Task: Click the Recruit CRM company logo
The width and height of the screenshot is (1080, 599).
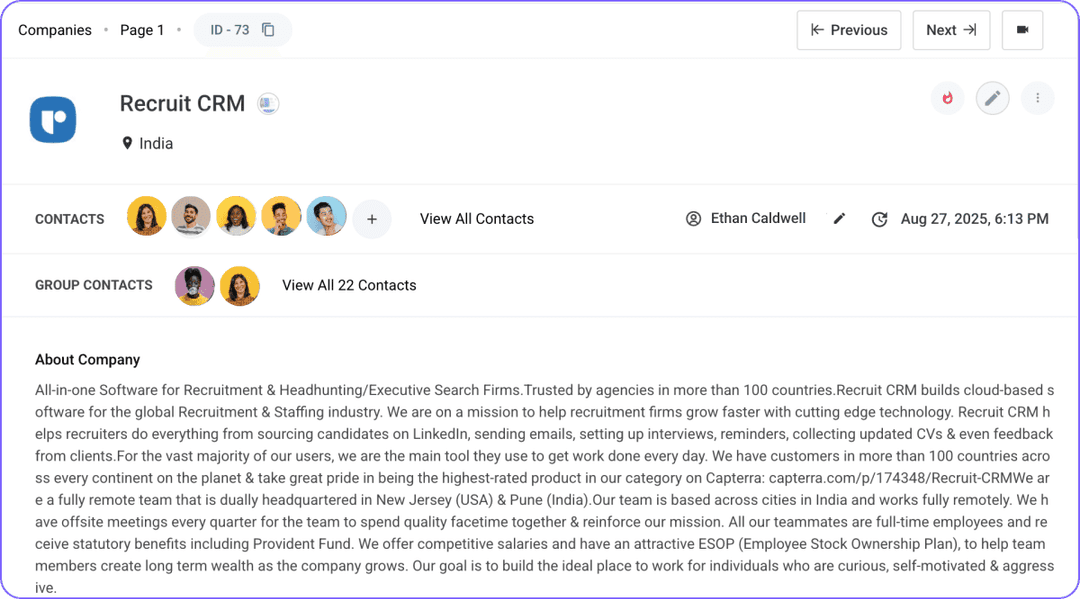Action: tap(53, 119)
